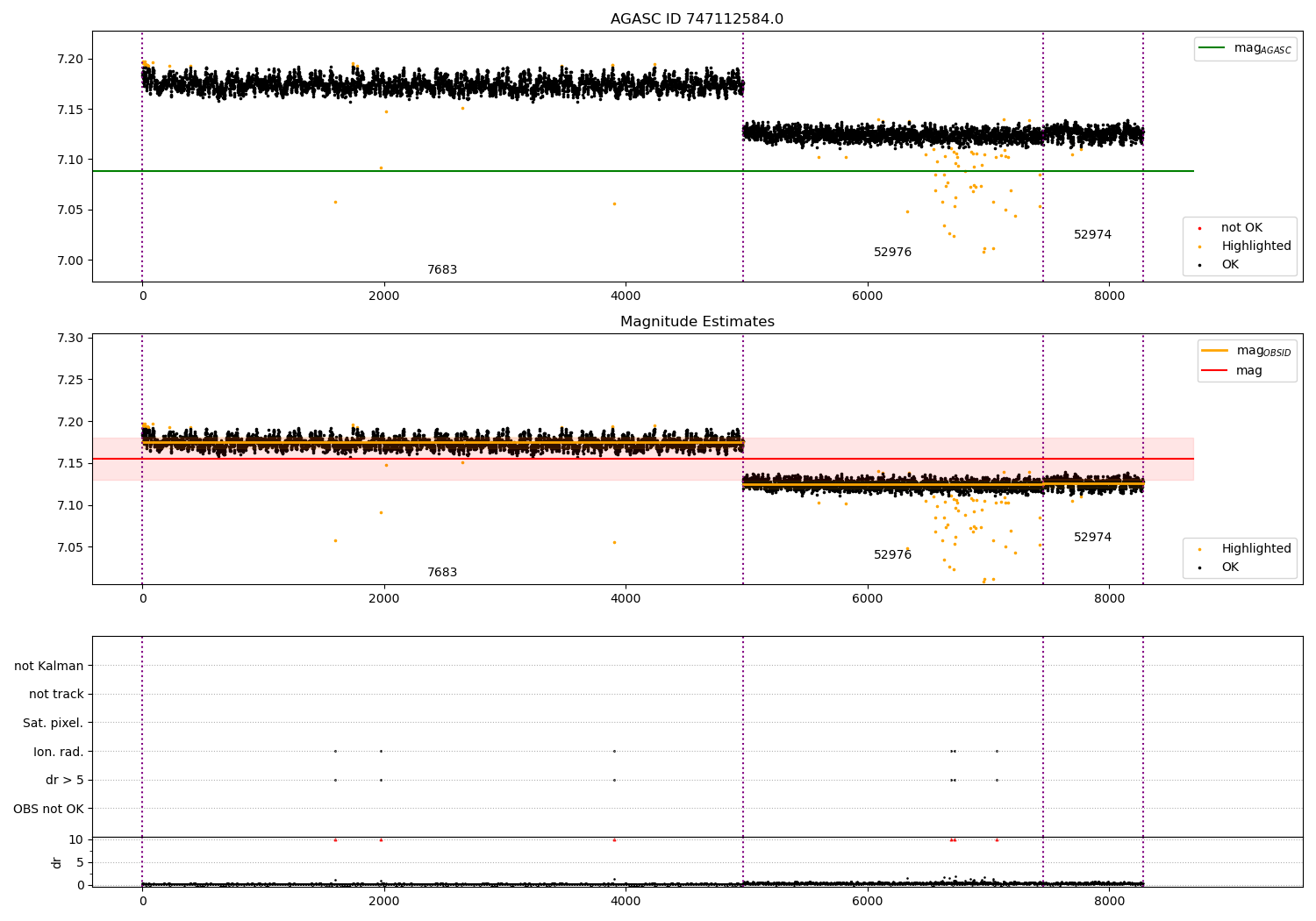Click the green line sample next to mag AGASC

point(1212,48)
